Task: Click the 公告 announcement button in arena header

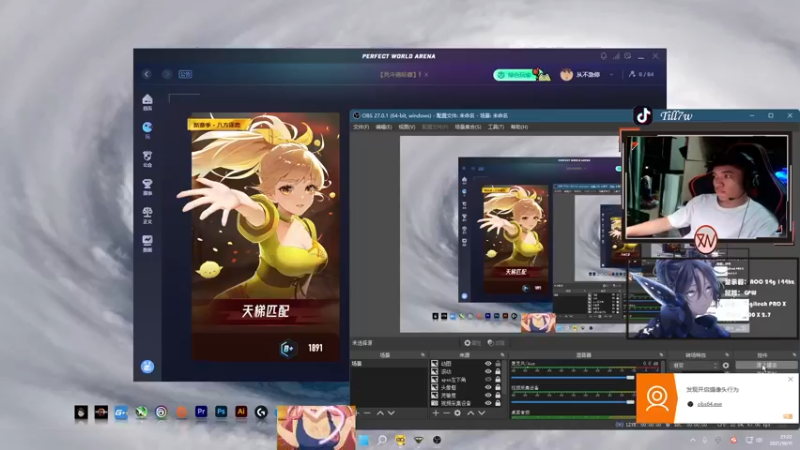Action: click(x=185, y=74)
